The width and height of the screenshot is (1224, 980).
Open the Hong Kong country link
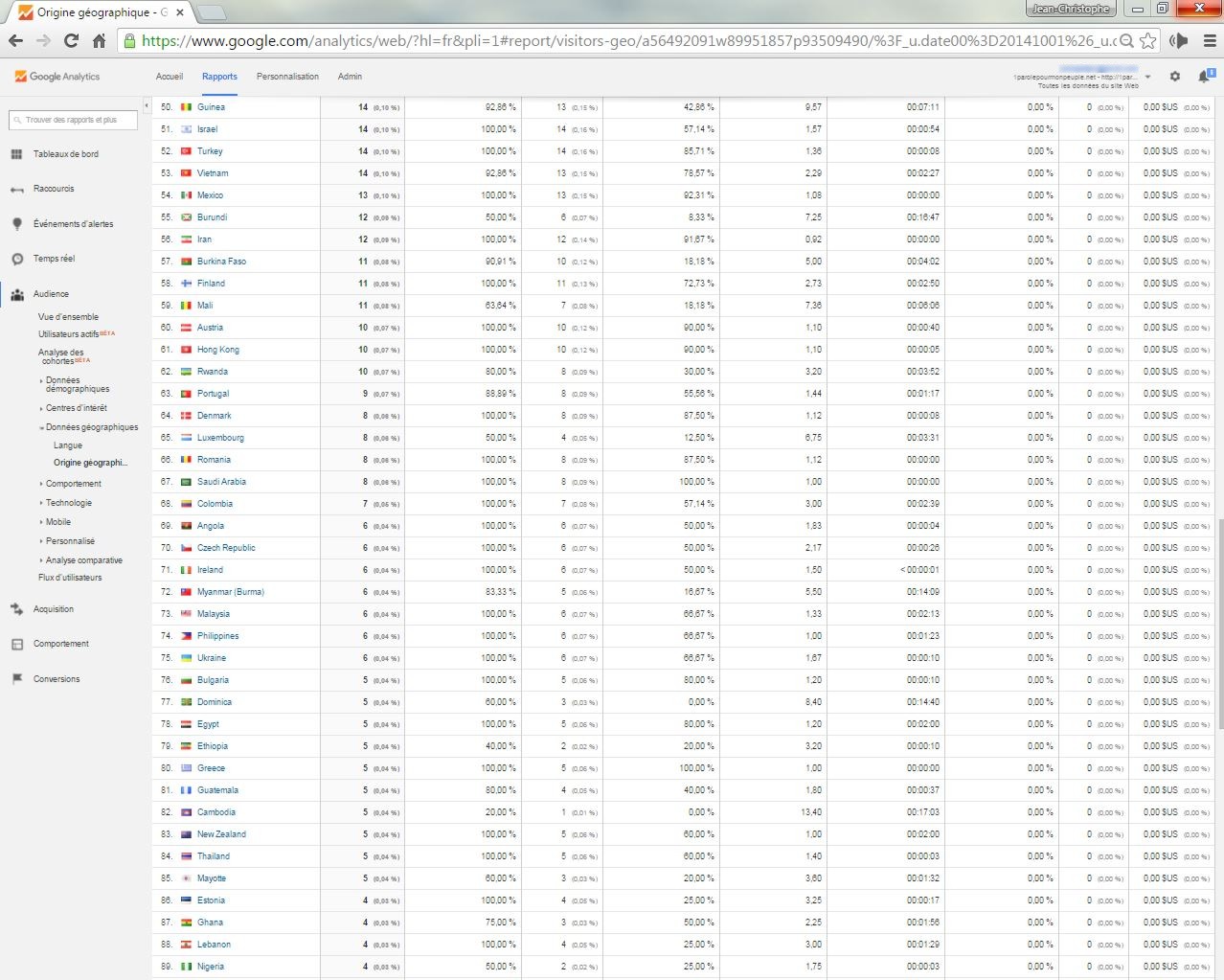click(x=218, y=350)
